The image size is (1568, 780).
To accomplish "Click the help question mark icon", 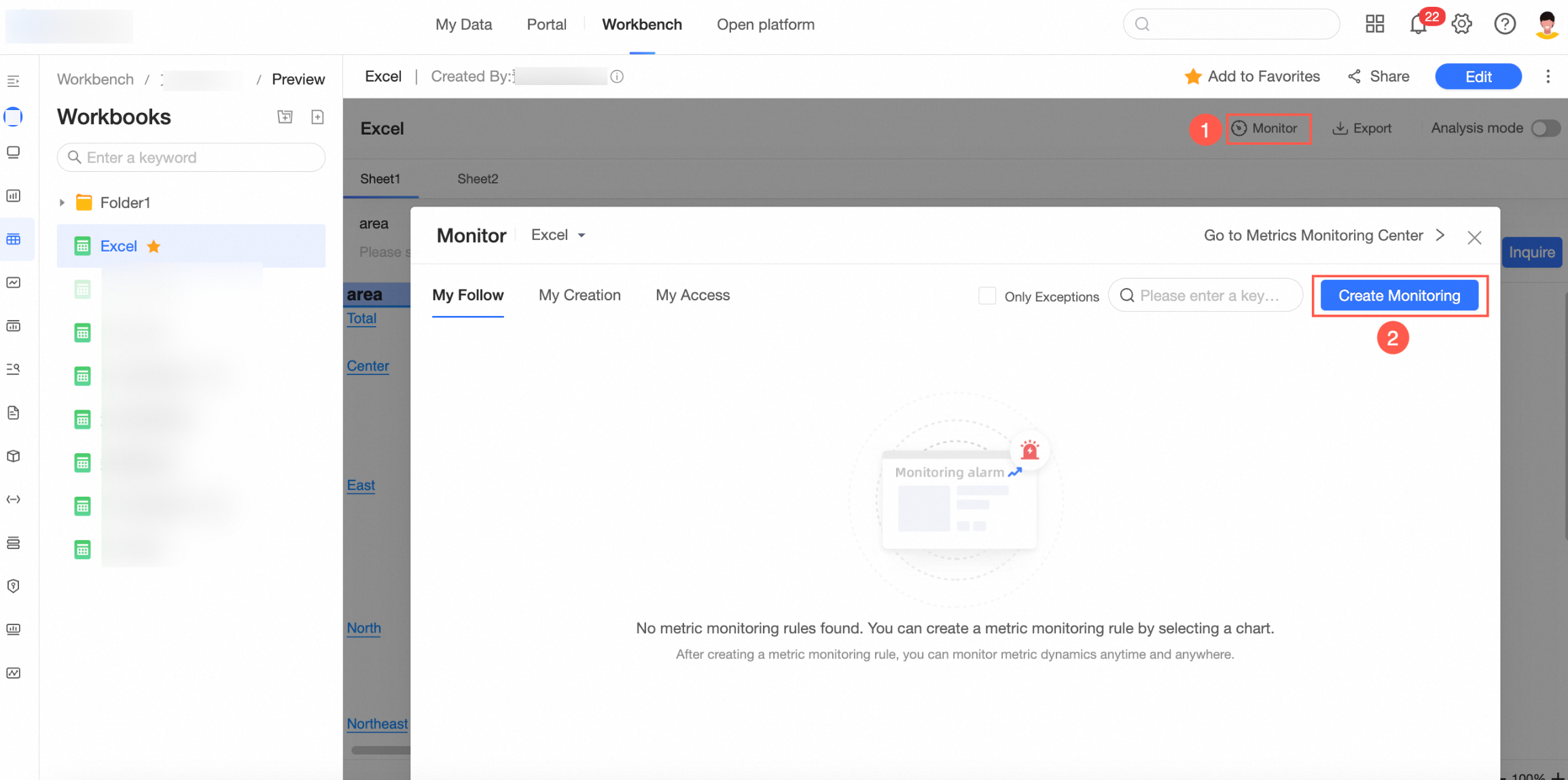I will tap(1504, 24).
